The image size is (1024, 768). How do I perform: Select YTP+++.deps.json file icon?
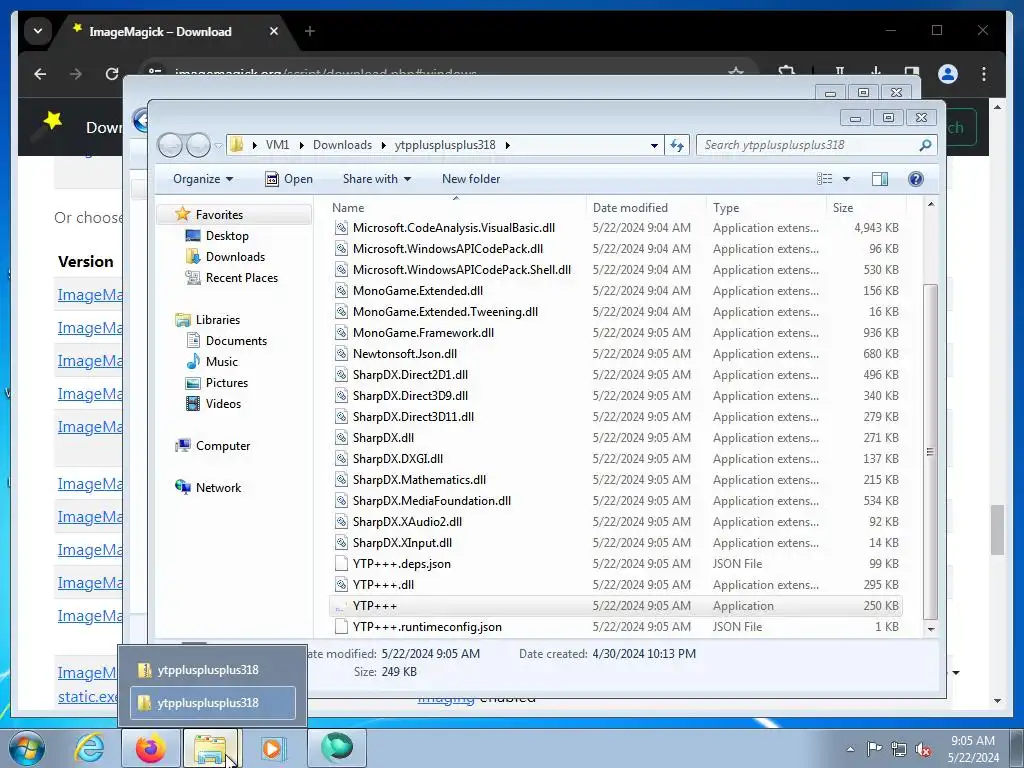pos(340,564)
